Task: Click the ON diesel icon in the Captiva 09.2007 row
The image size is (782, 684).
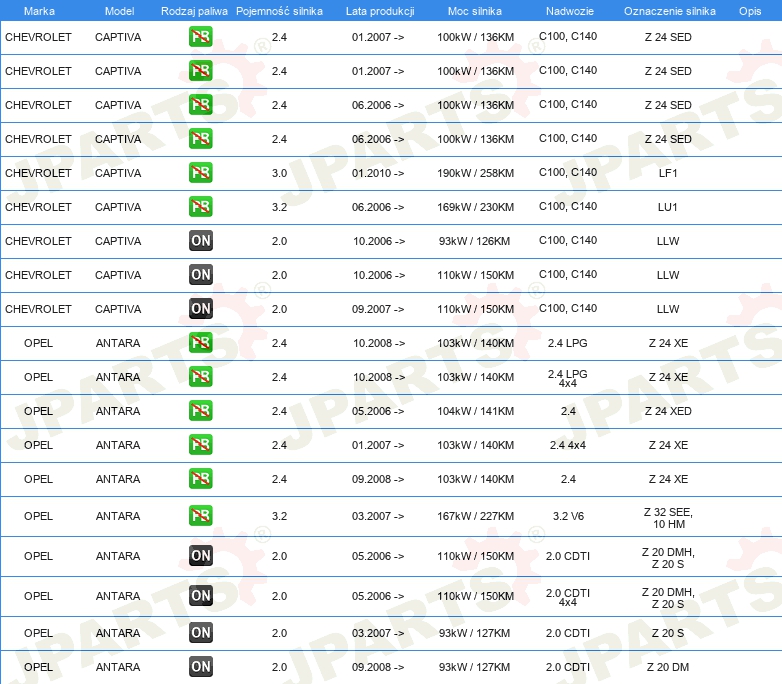Action: (200, 309)
